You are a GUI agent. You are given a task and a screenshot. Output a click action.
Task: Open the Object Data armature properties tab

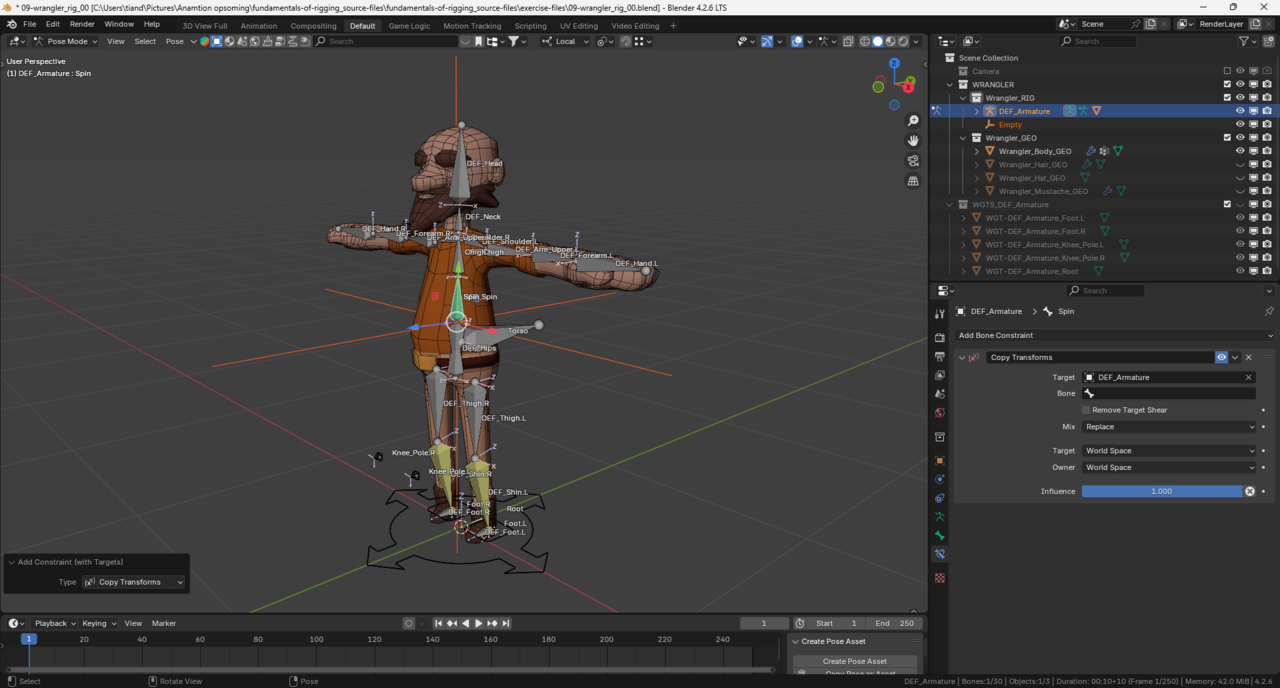click(x=939, y=517)
